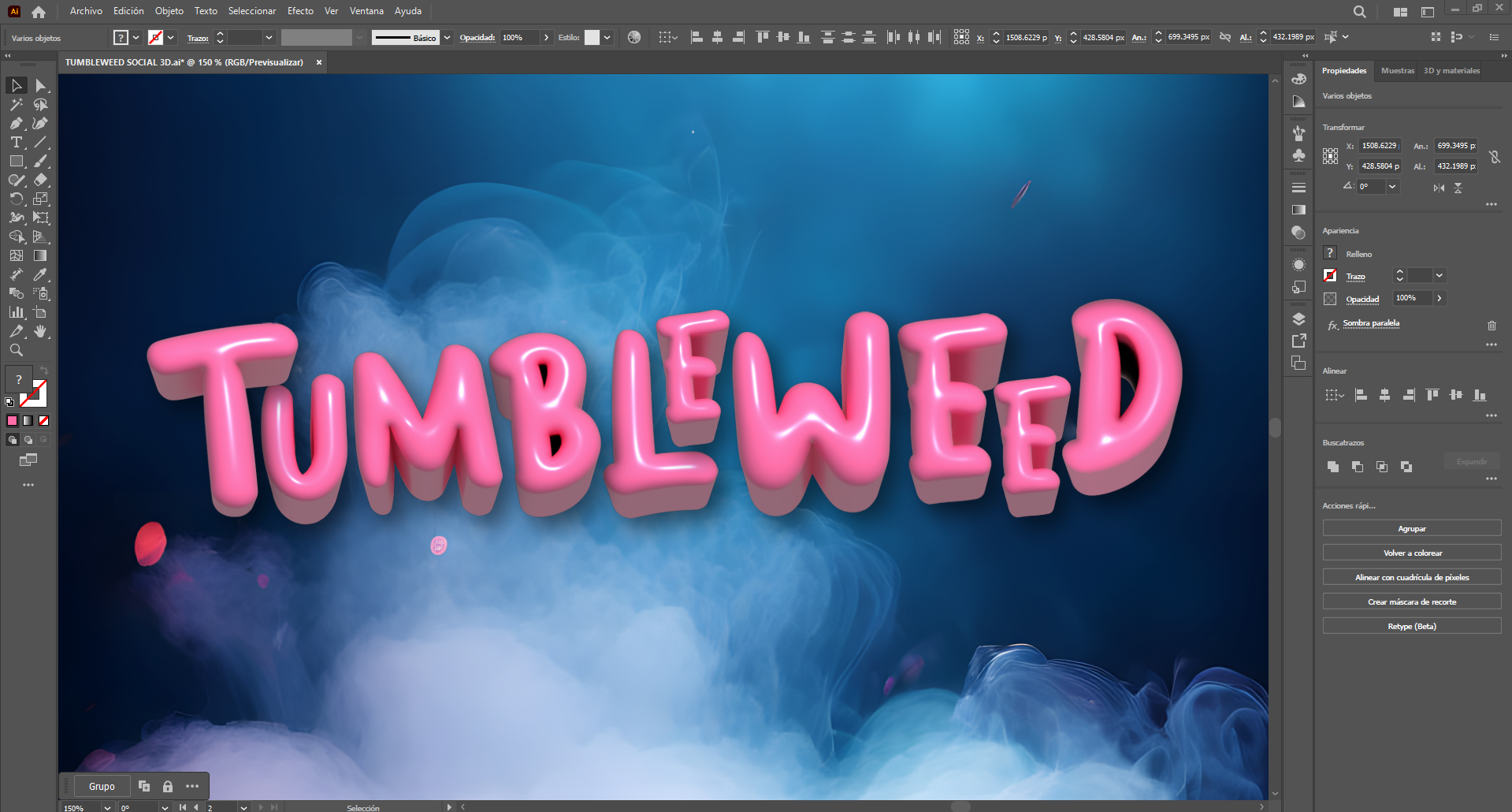
Task: Switch to the Muestras tab
Action: 1398,71
